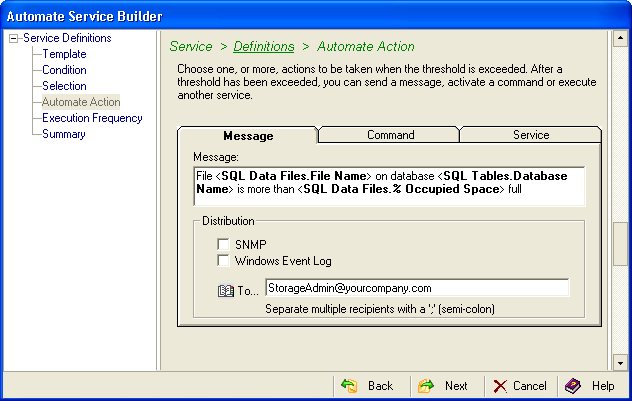Switch to the Message tab

(248, 135)
